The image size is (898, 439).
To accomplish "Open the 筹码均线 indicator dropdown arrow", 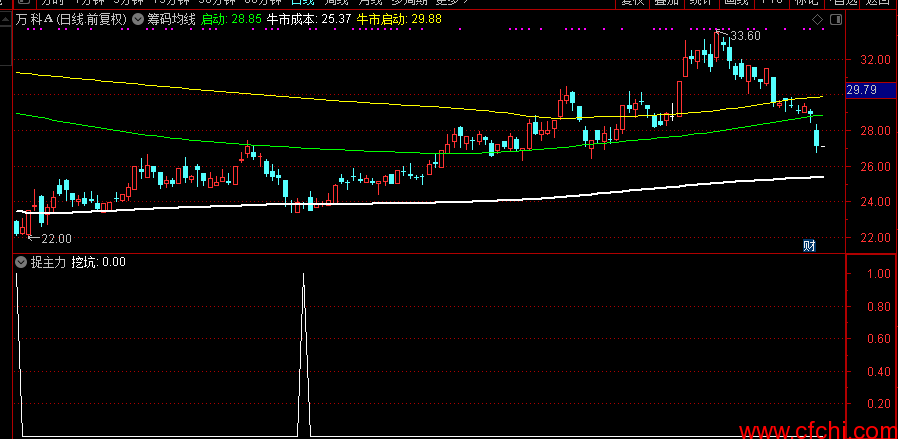I will (138, 20).
